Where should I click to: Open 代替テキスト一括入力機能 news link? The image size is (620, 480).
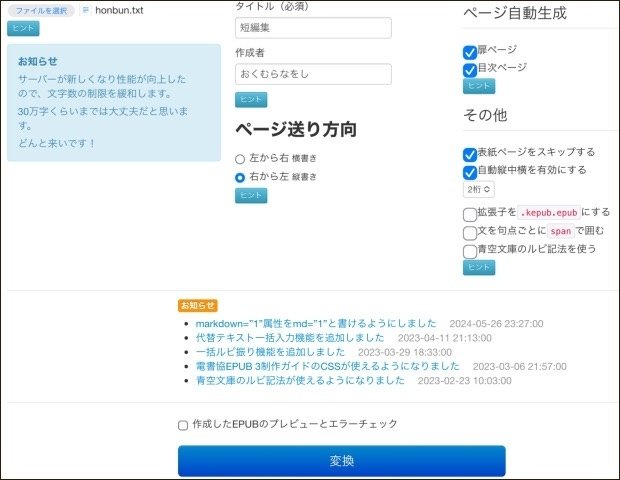(290, 338)
